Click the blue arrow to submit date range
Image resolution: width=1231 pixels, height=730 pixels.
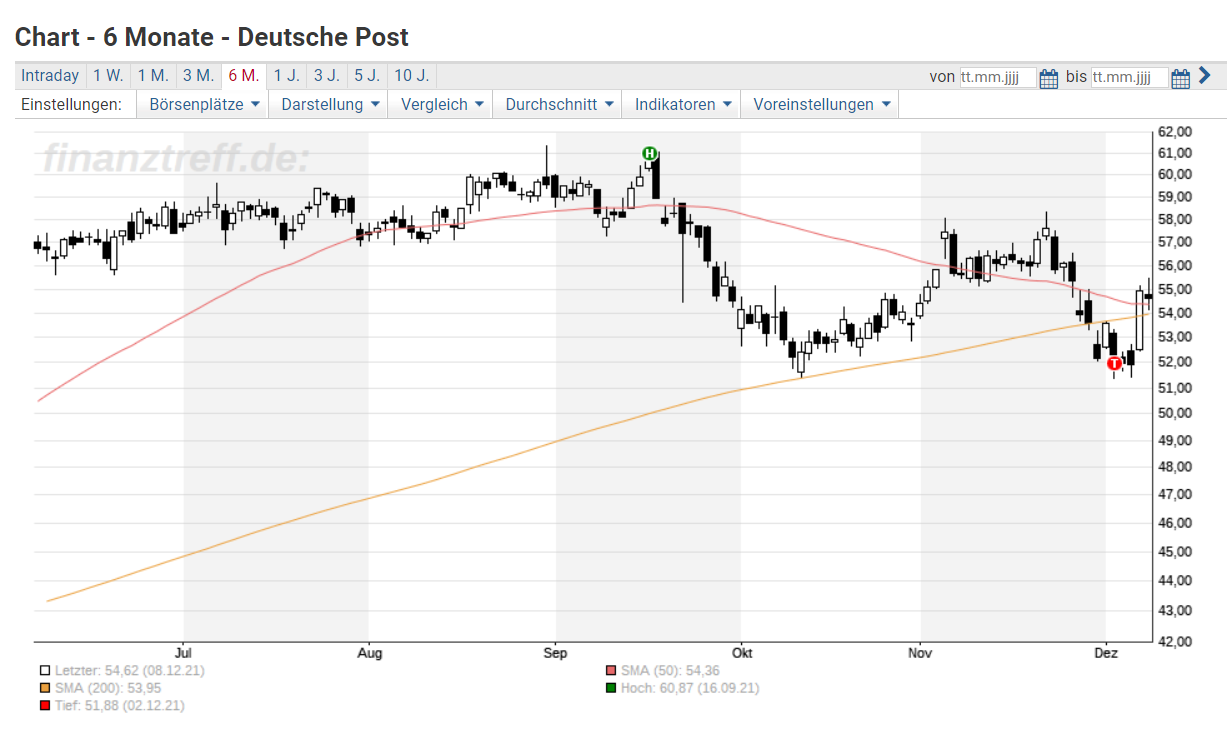click(x=1204, y=75)
